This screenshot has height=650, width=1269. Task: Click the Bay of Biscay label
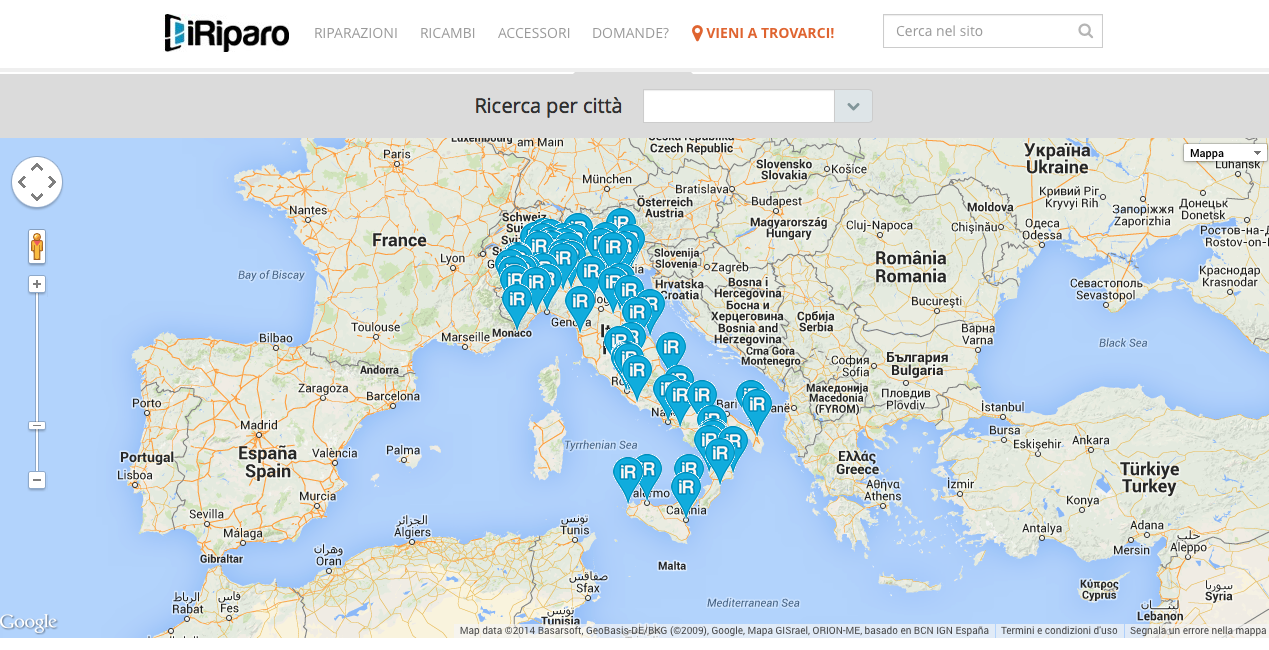271,275
